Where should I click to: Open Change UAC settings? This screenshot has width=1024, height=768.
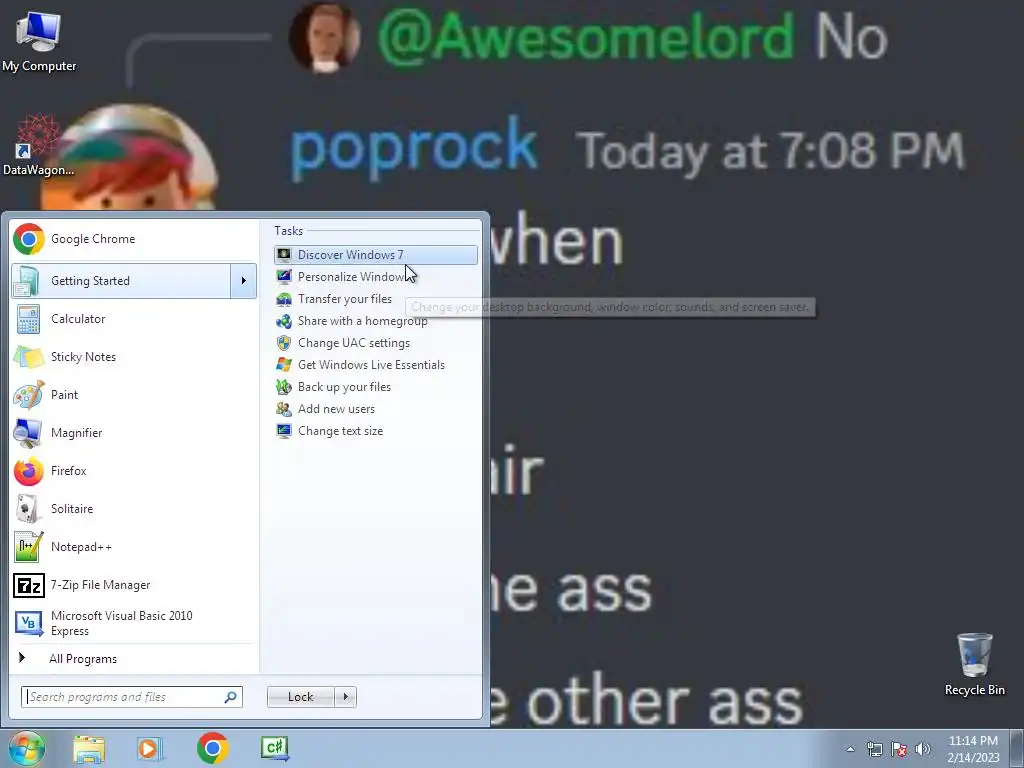(376, 343)
